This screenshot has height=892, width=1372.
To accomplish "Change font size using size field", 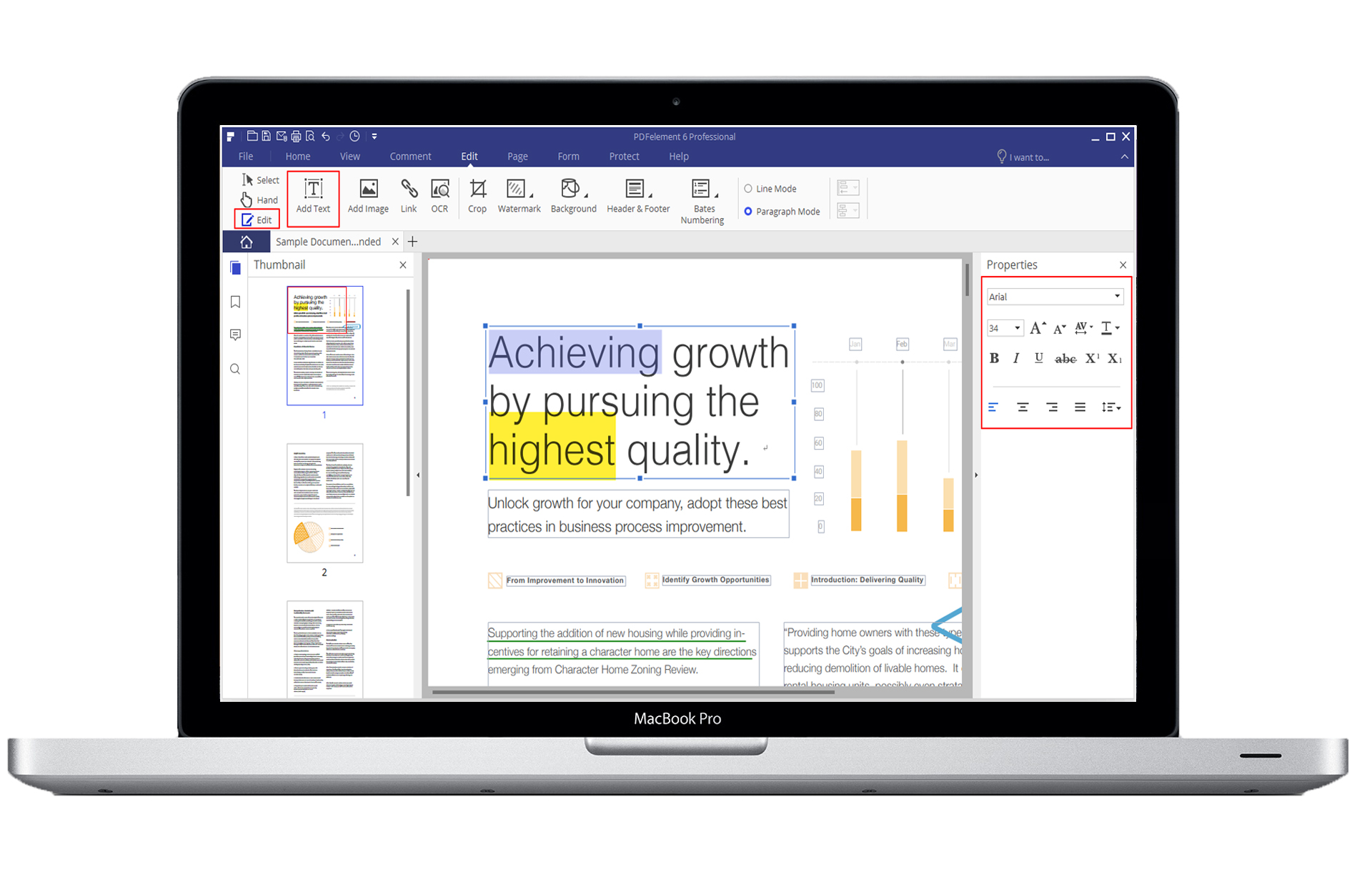I will pyautogui.click(x=1000, y=328).
